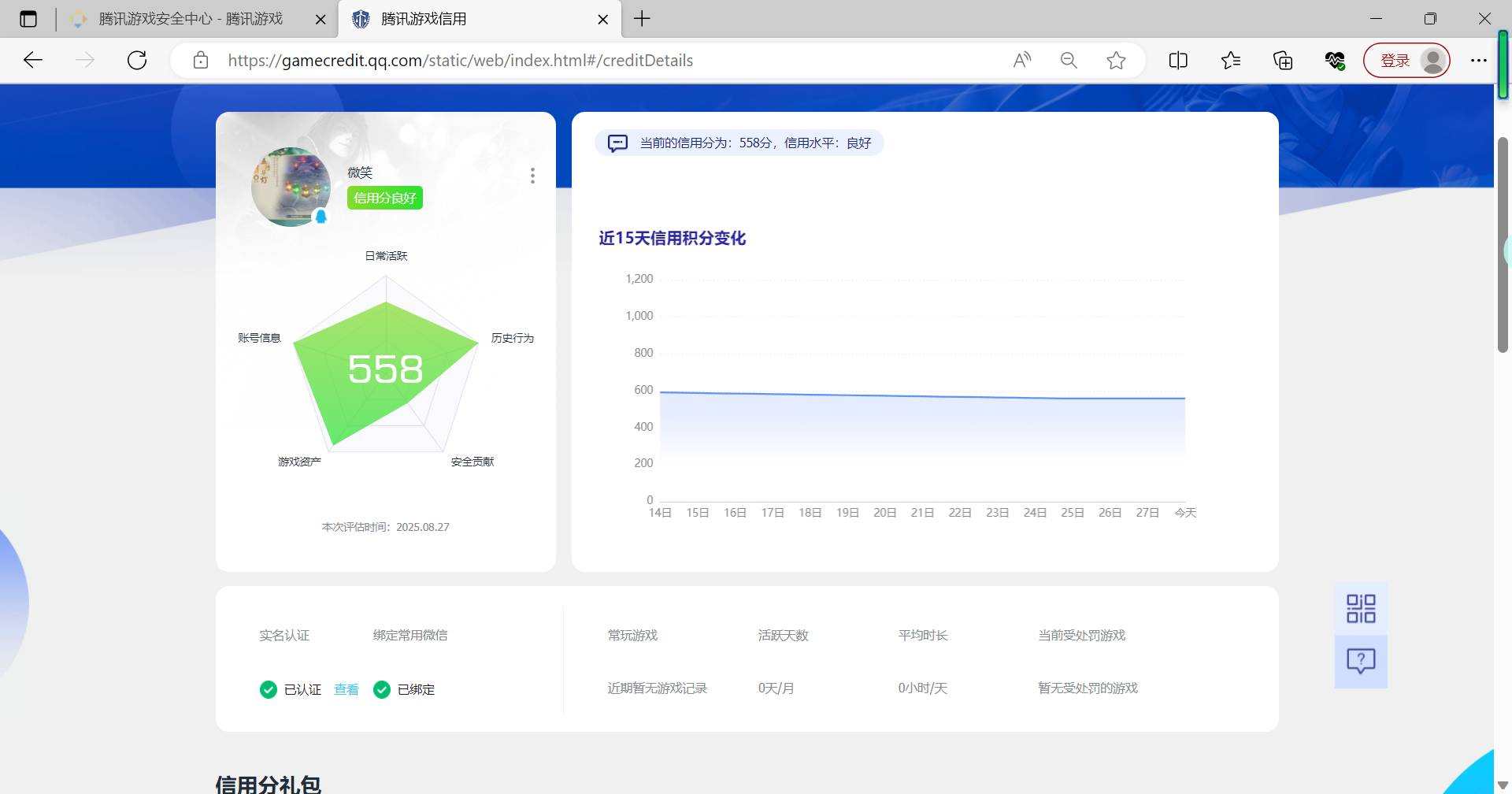
Task: Close the 腾讯游戏安全中心 tab
Action: (x=321, y=20)
